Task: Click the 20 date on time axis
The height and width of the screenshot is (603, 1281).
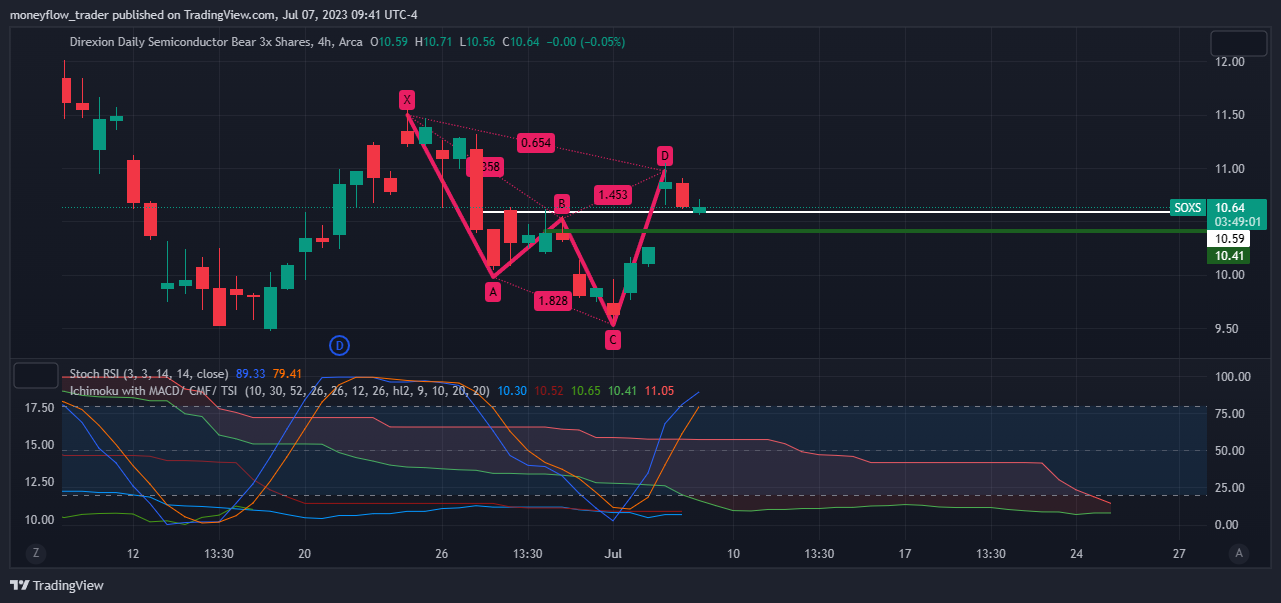Action: coord(305,553)
